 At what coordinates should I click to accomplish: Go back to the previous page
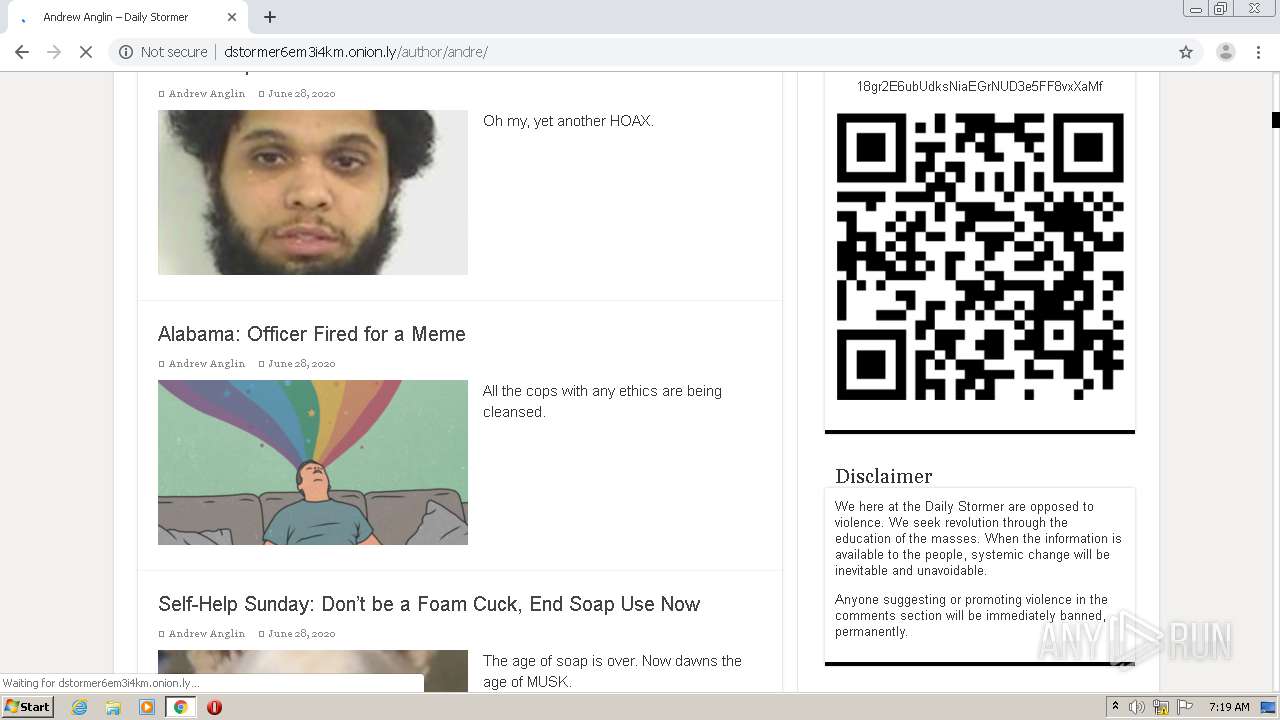pyautogui.click(x=22, y=52)
